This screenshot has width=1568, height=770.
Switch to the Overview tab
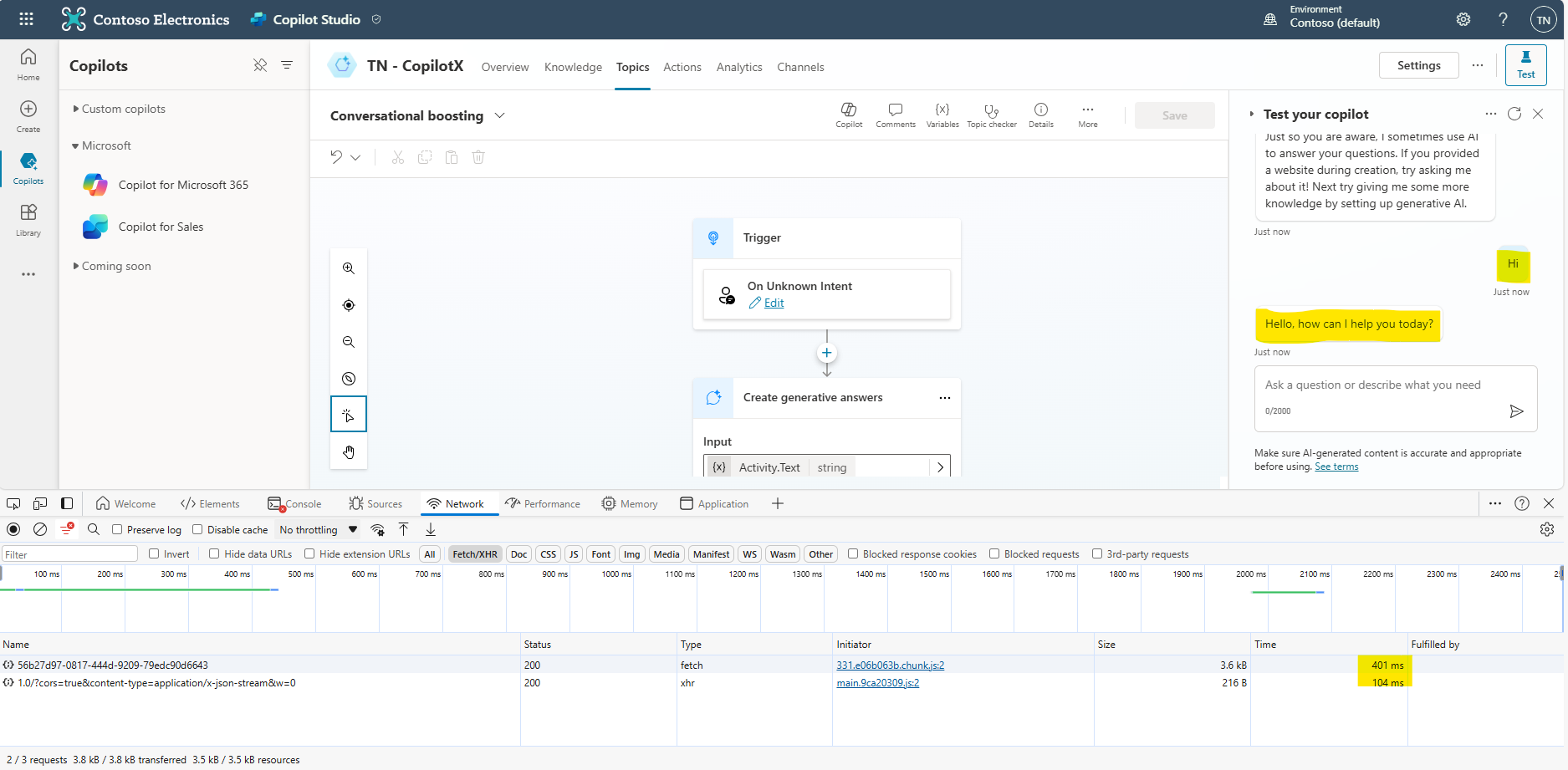(505, 67)
